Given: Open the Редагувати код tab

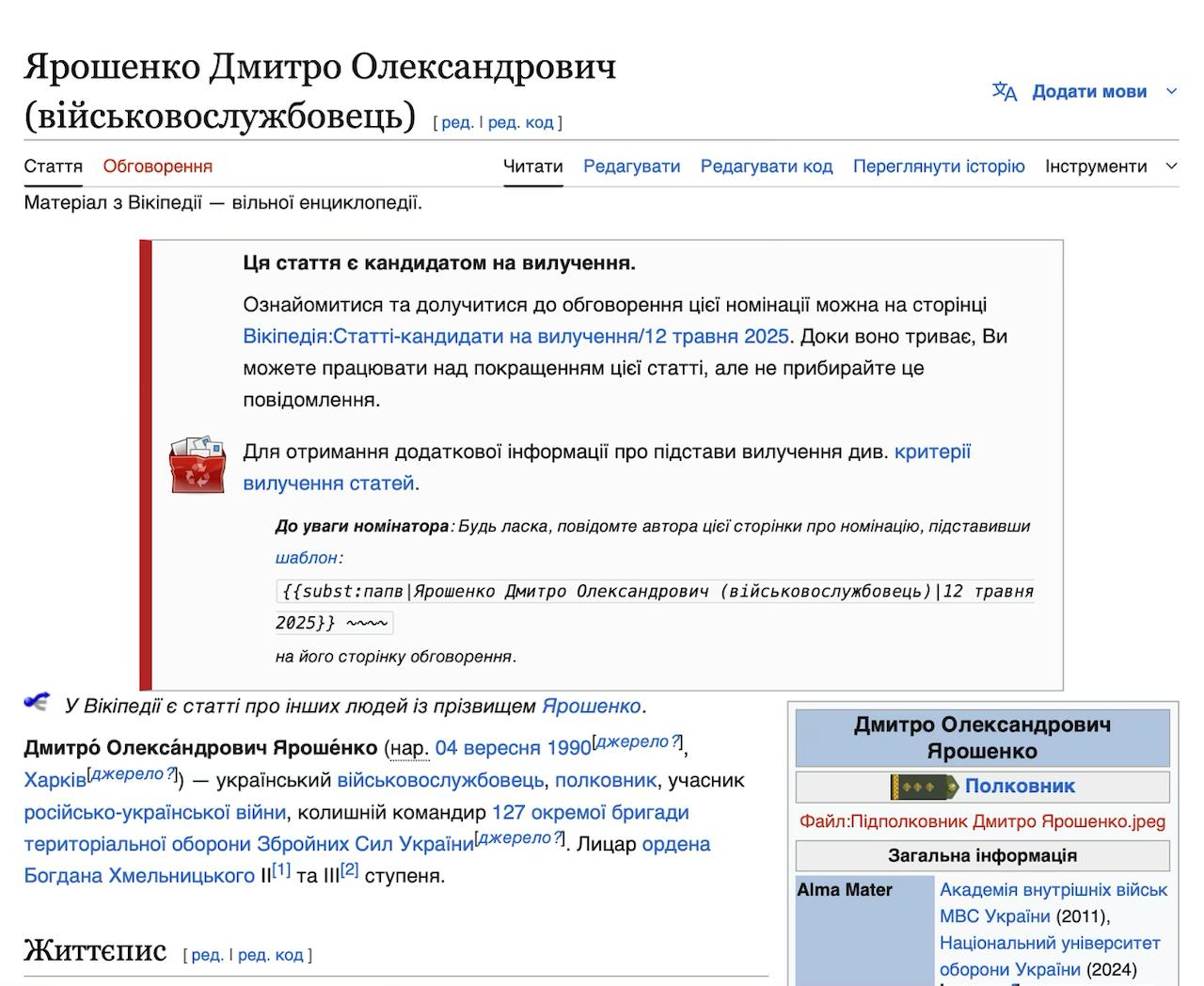Looking at the screenshot, I should [x=767, y=167].
